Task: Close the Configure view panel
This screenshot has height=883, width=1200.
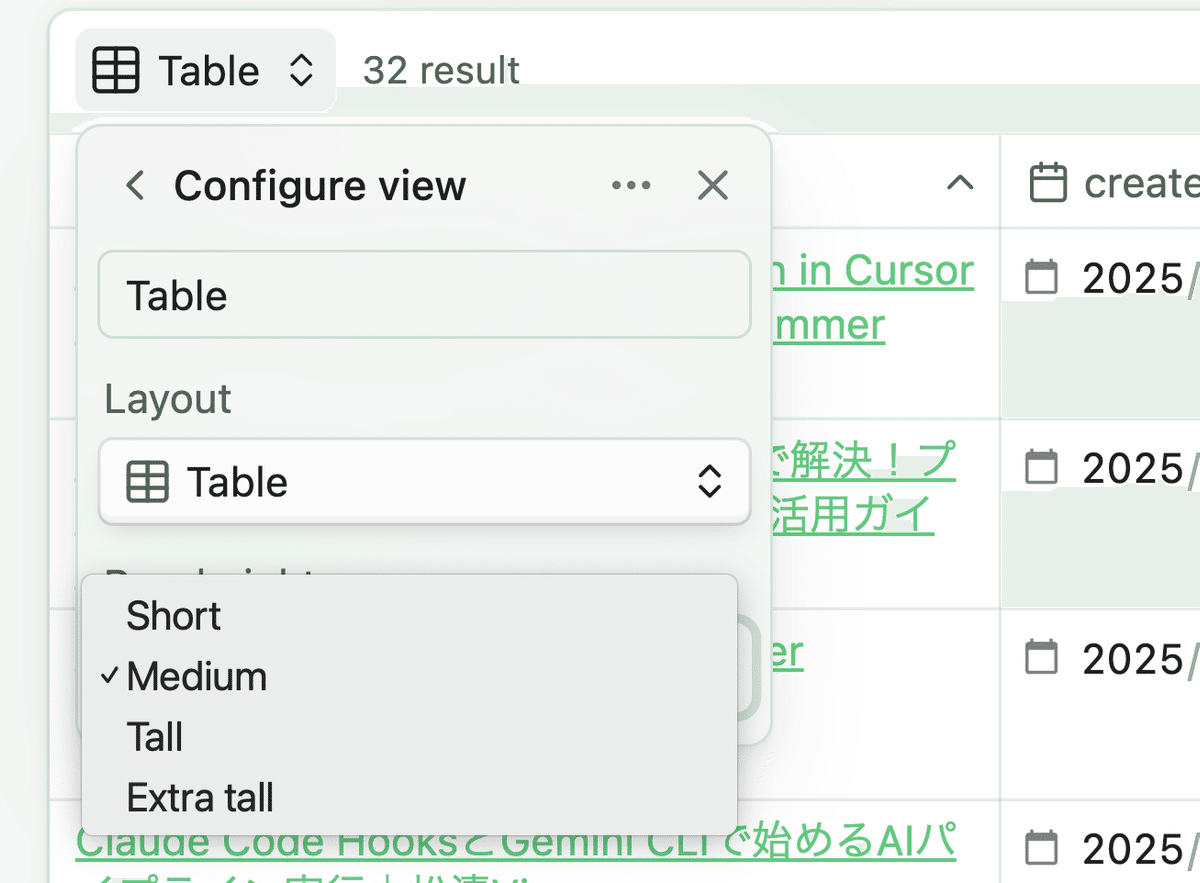Action: coord(712,186)
